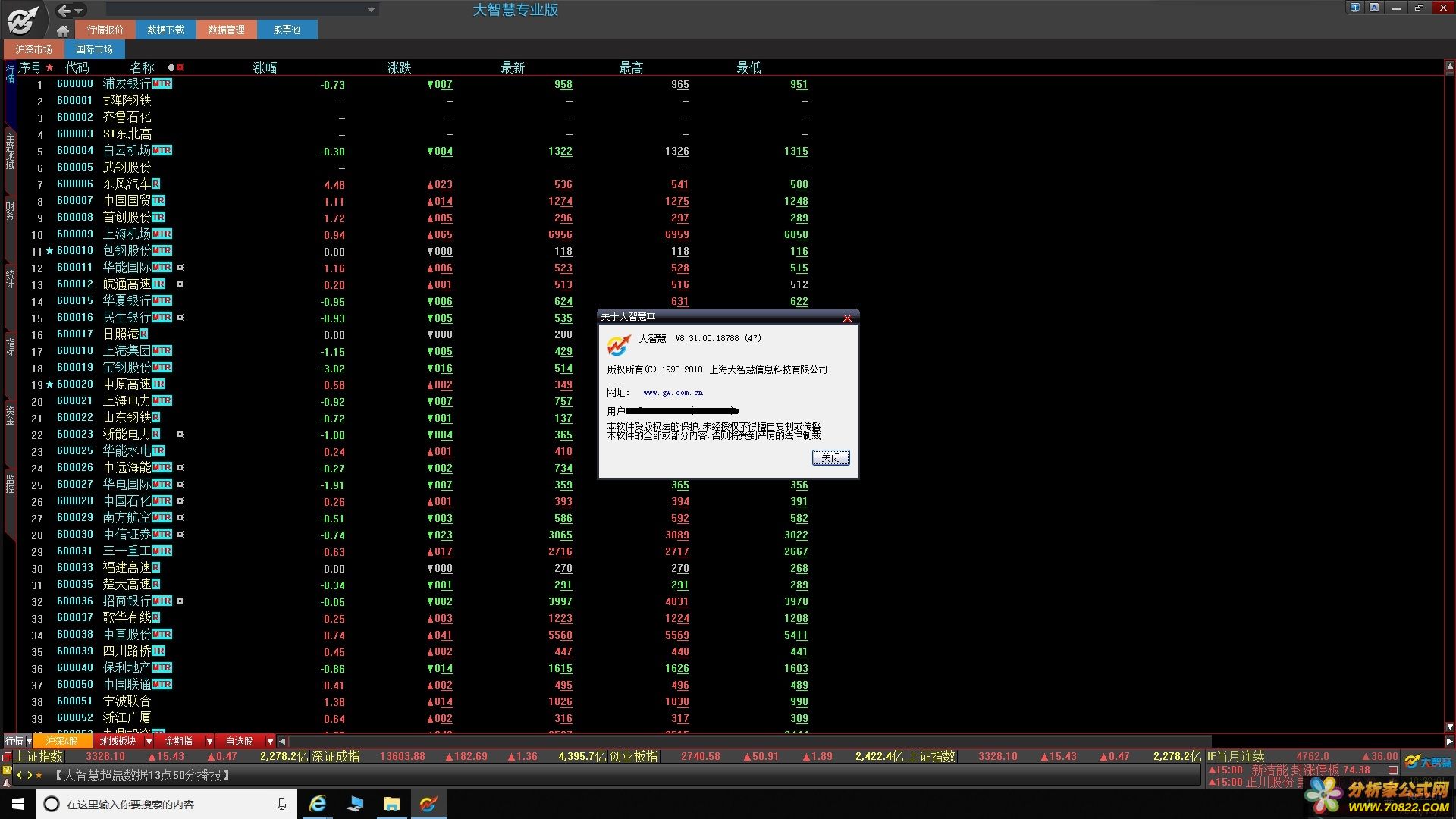
Task: Click the marker icon next to 招商银行
Action: 180,601
